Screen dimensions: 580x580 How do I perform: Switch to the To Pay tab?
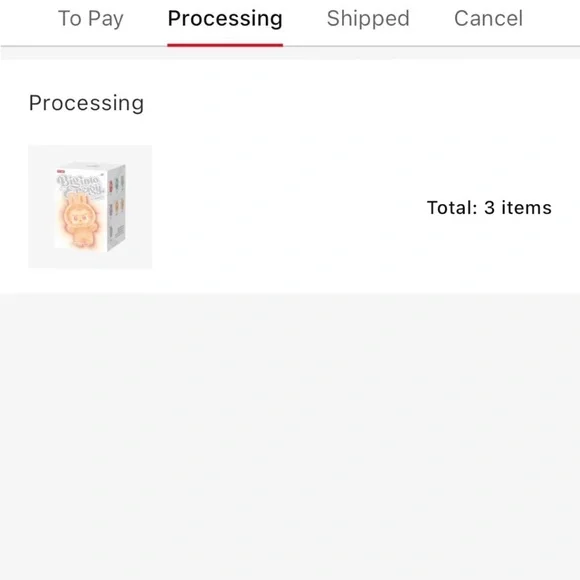tap(91, 18)
